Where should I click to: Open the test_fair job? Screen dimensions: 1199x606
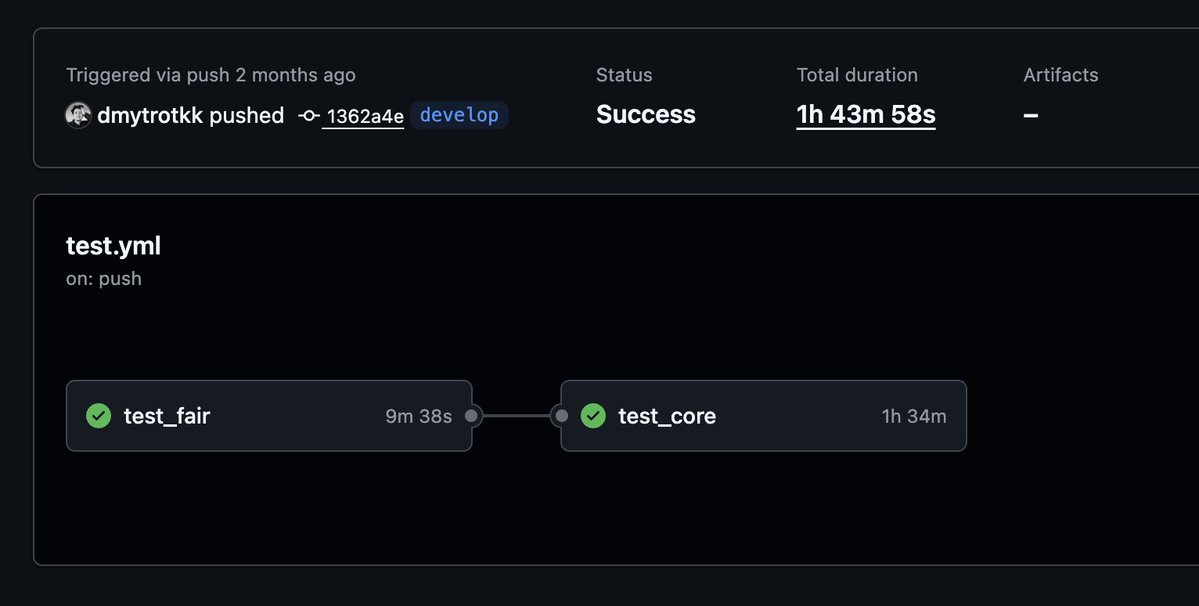coord(269,416)
